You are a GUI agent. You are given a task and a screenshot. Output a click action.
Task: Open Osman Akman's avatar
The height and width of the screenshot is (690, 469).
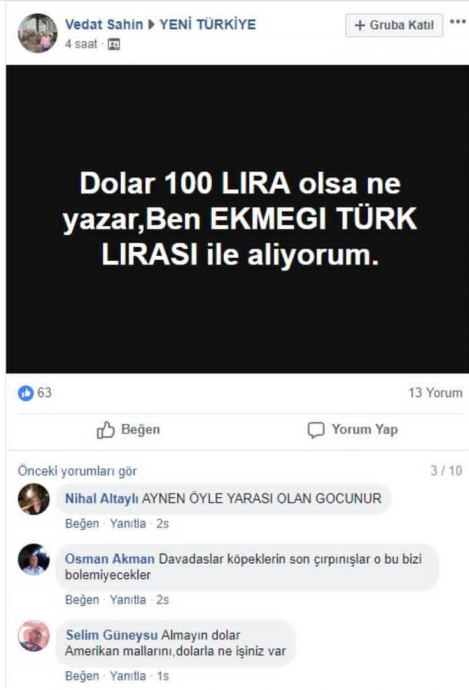pyautogui.click(x=33, y=559)
